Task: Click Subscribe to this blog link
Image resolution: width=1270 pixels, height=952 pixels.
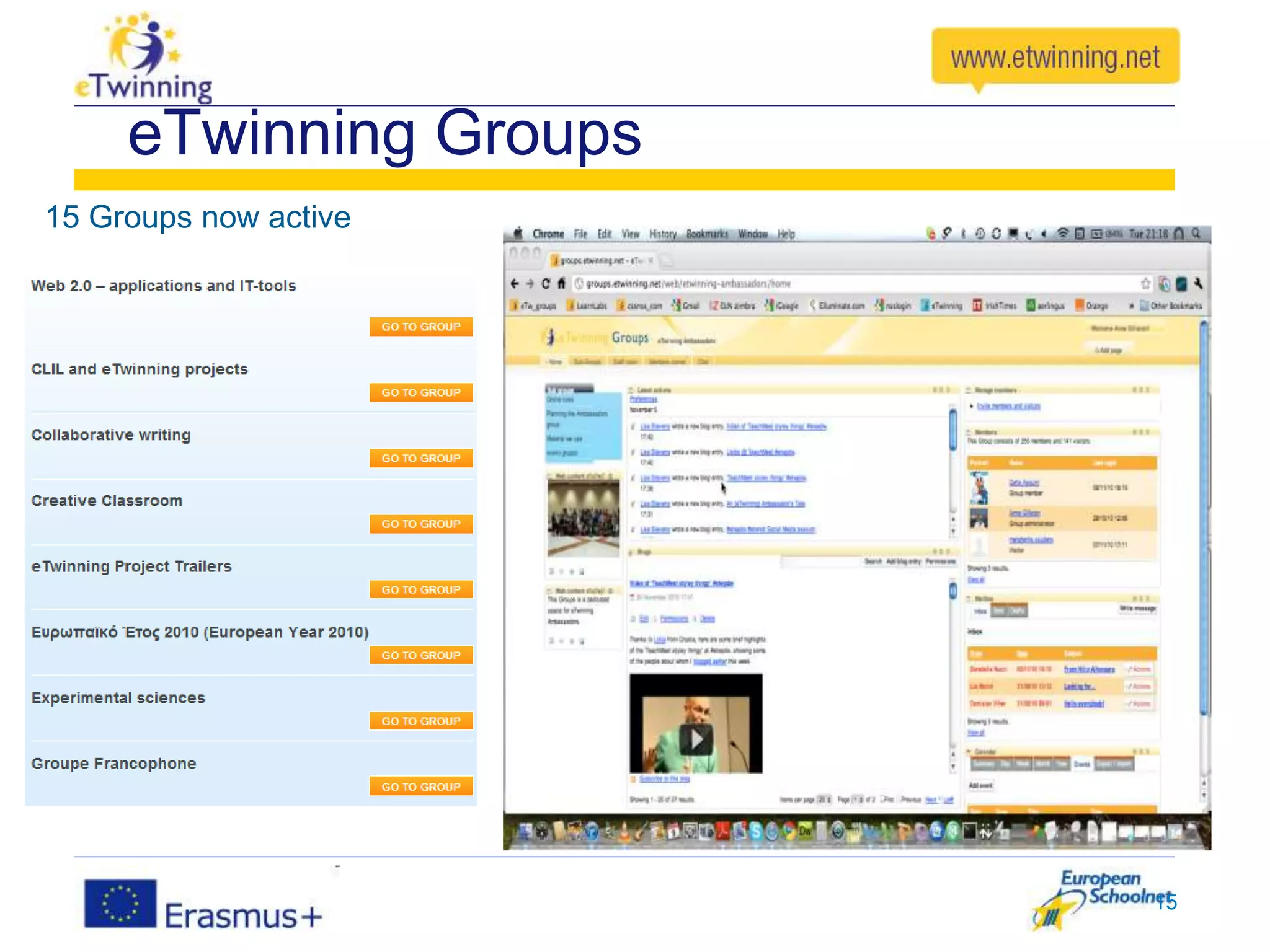Action: tap(664, 778)
